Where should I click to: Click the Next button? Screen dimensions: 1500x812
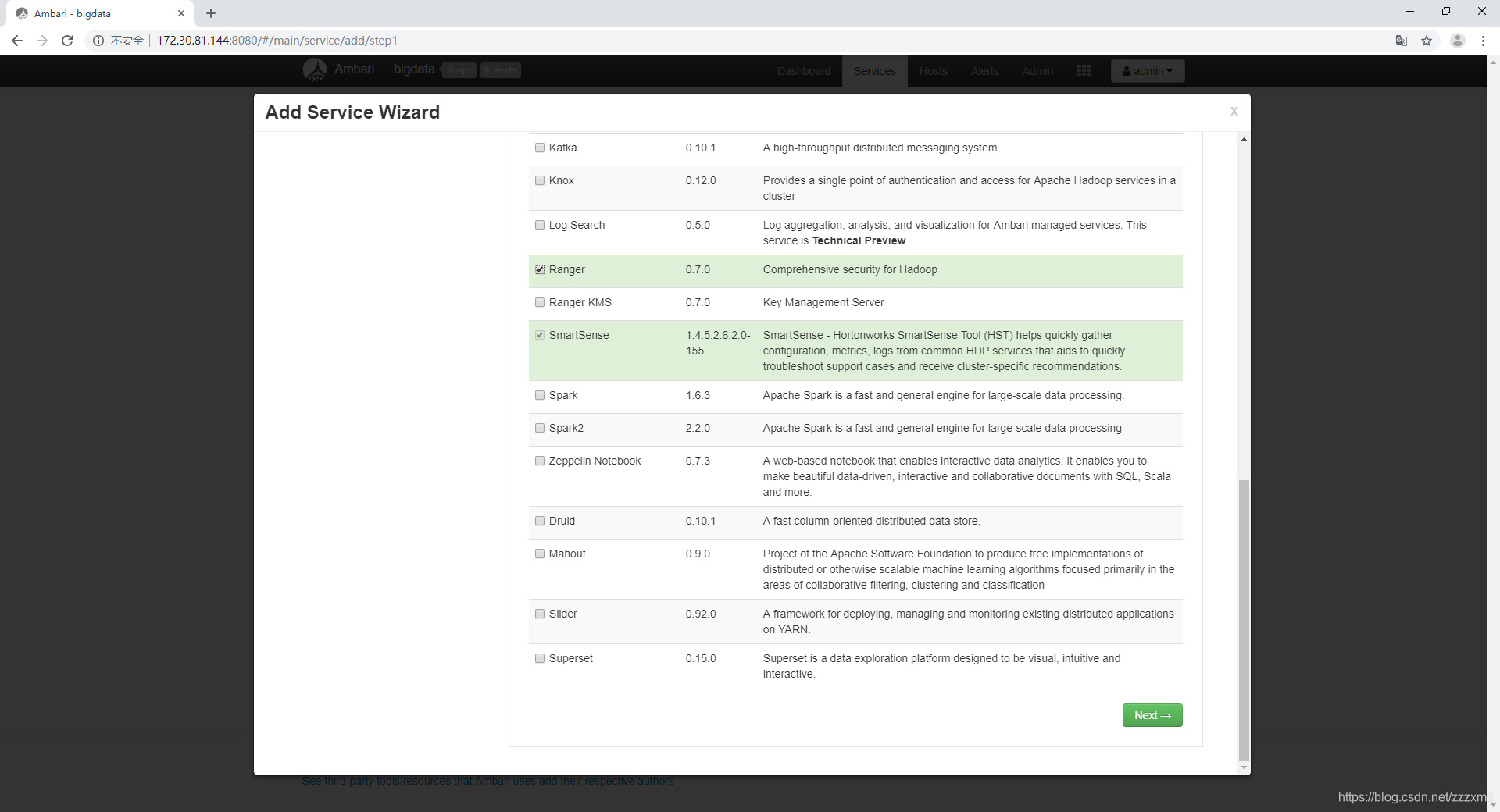click(x=1152, y=715)
